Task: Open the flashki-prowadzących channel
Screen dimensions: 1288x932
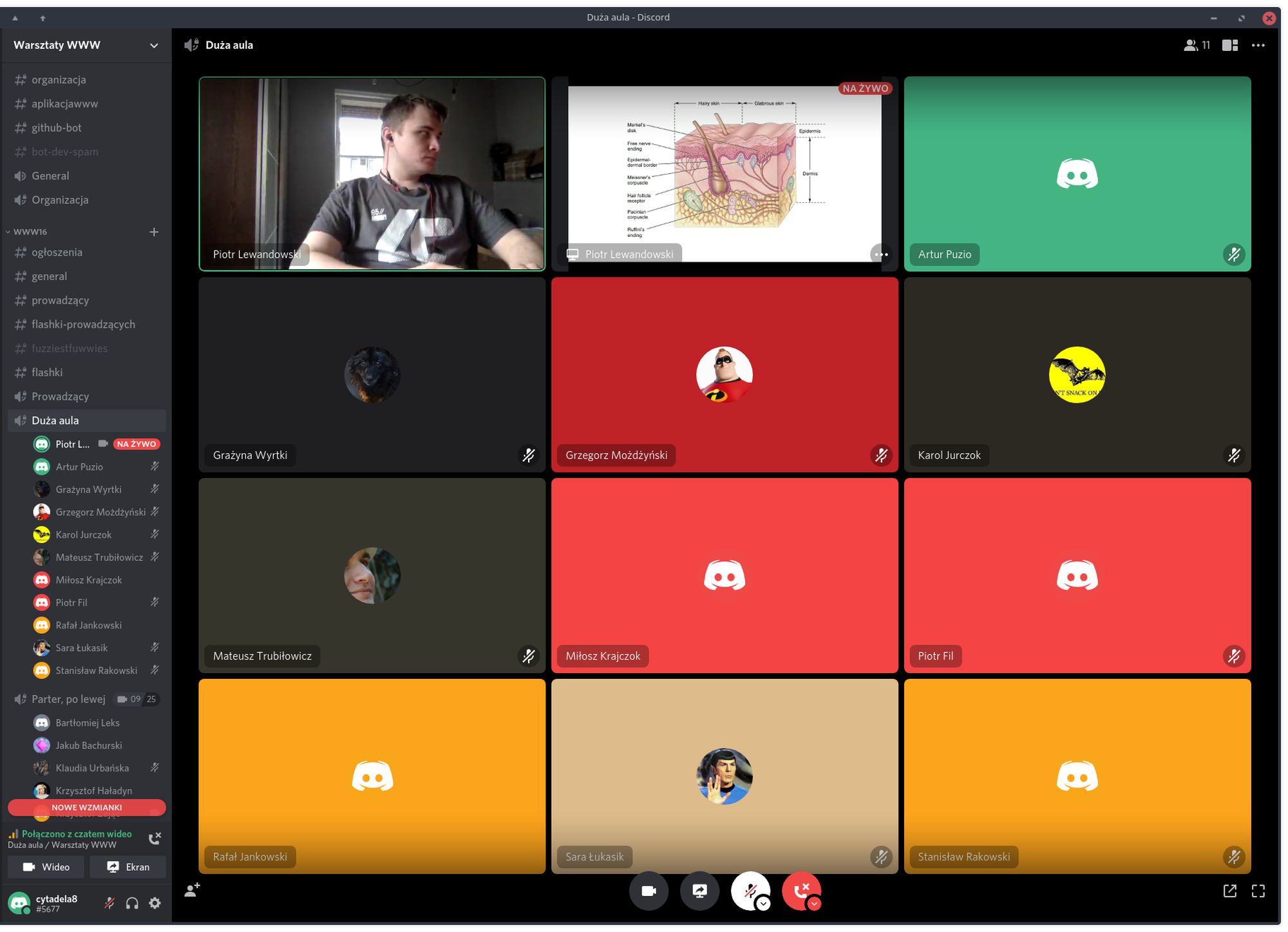Action: click(x=87, y=325)
